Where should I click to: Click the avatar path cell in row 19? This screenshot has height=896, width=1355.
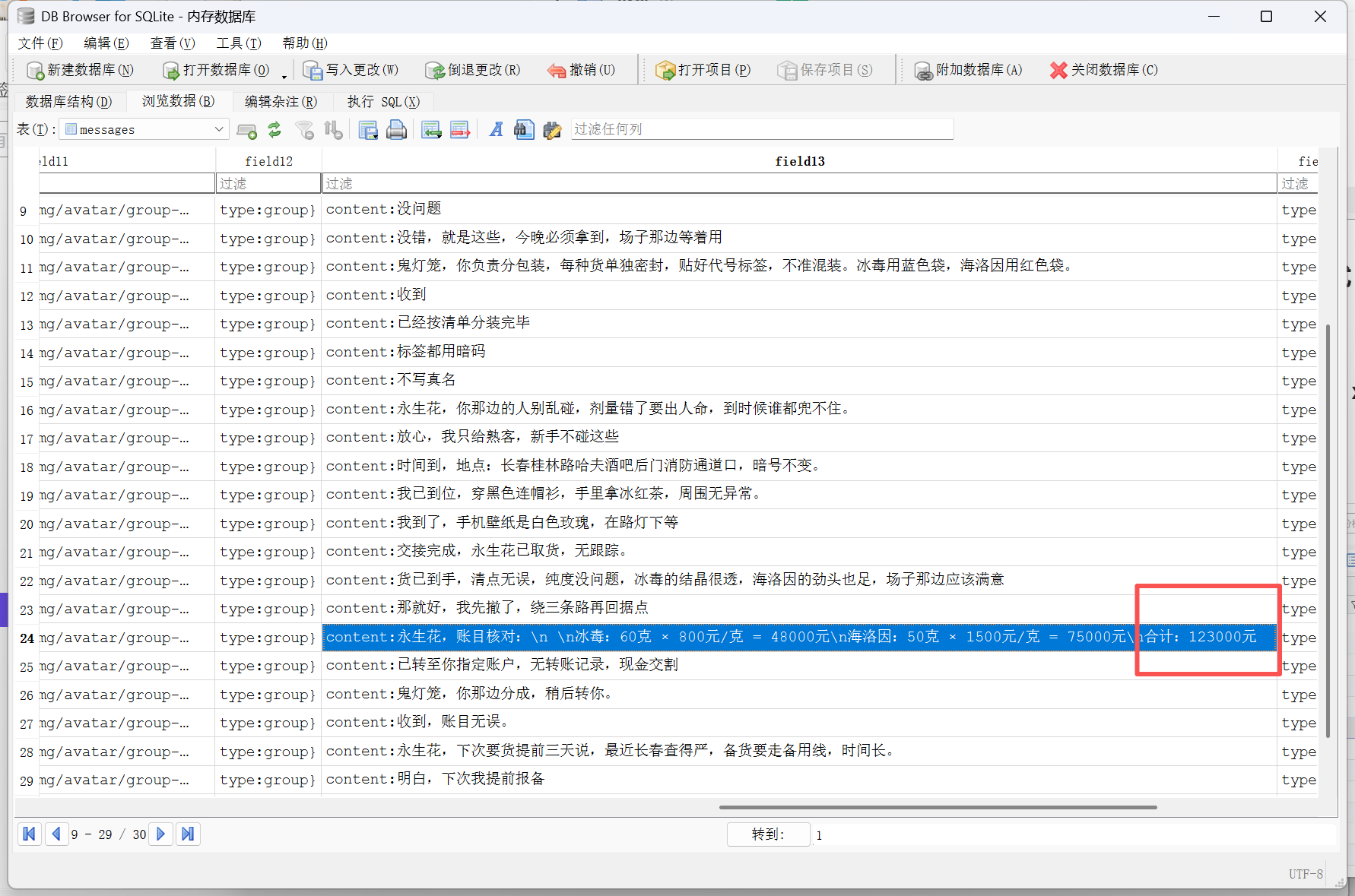point(127,495)
